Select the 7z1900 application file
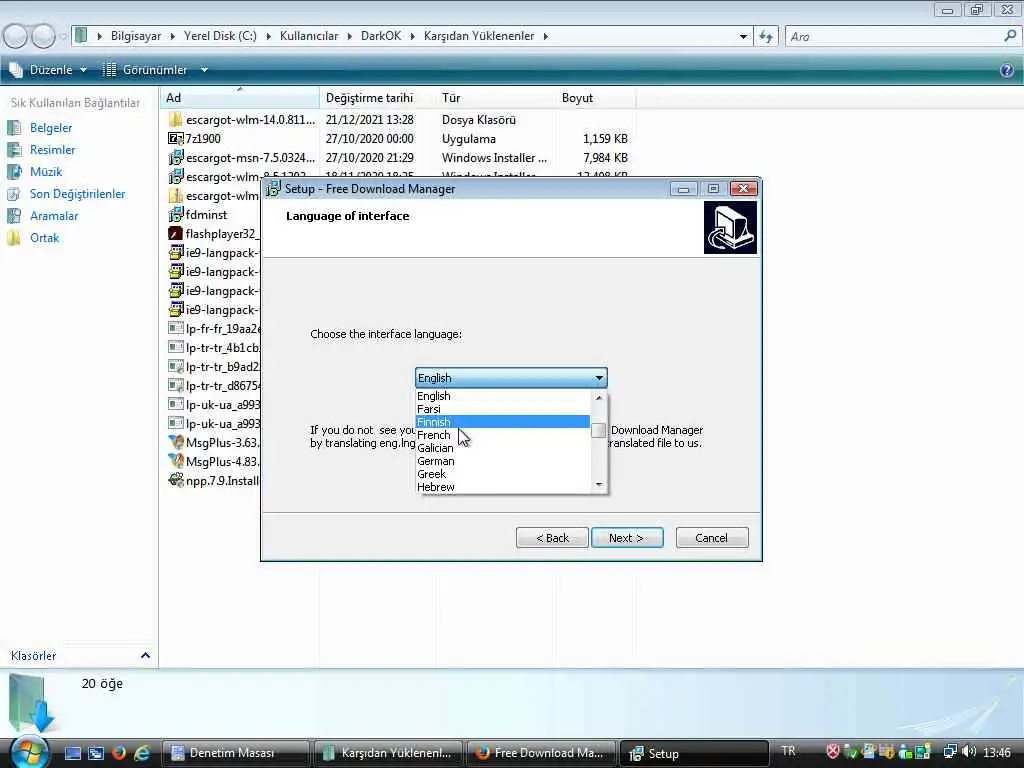This screenshot has height=768, width=1024. point(203,138)
